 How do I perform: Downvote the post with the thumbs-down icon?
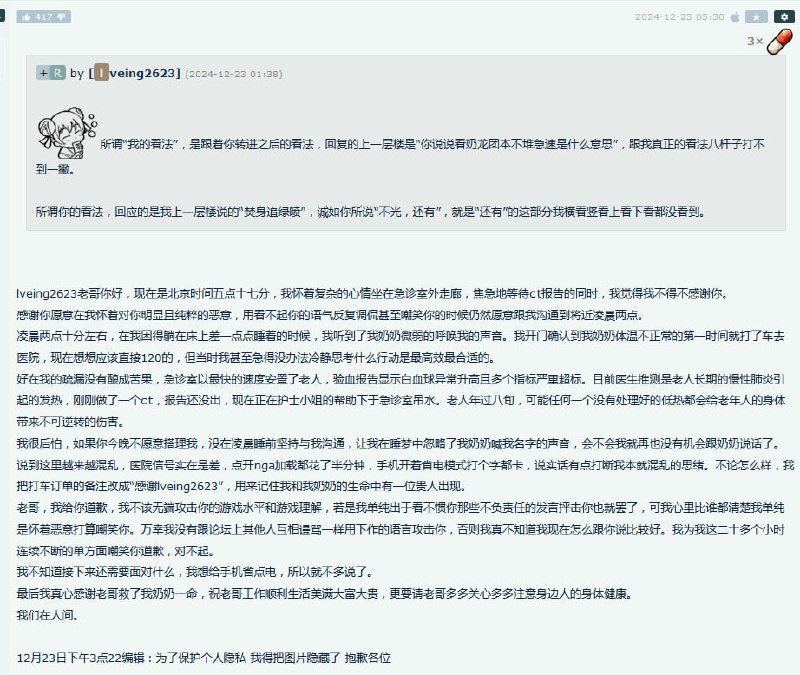coord(61,17)
